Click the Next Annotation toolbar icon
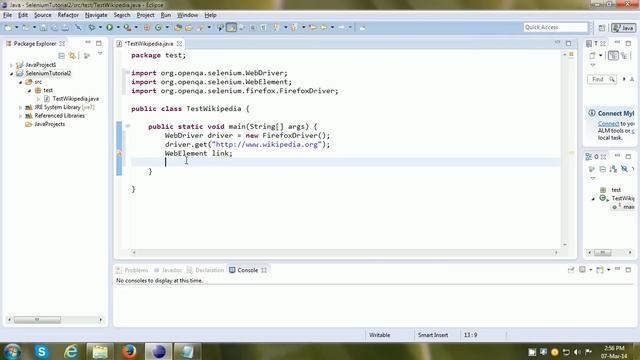Viewport: 640px width, 360px height. pos(276,27)
